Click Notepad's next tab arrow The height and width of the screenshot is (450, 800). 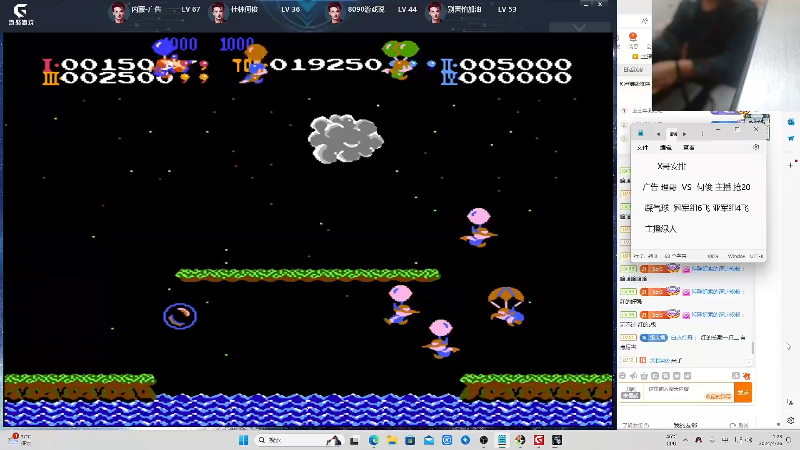(685, 134)
